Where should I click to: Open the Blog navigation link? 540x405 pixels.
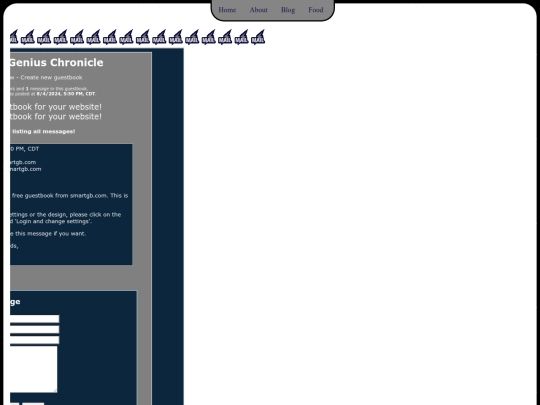pos(288,10)
